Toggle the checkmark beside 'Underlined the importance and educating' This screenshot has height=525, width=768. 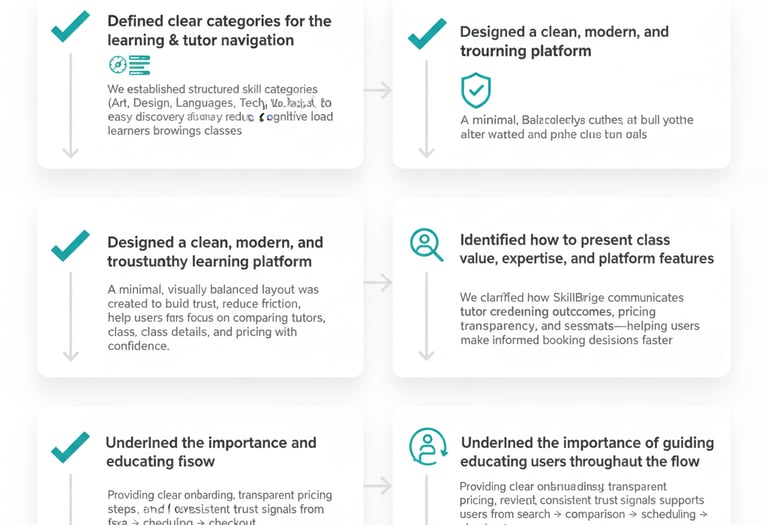click(x=70, y=447)
